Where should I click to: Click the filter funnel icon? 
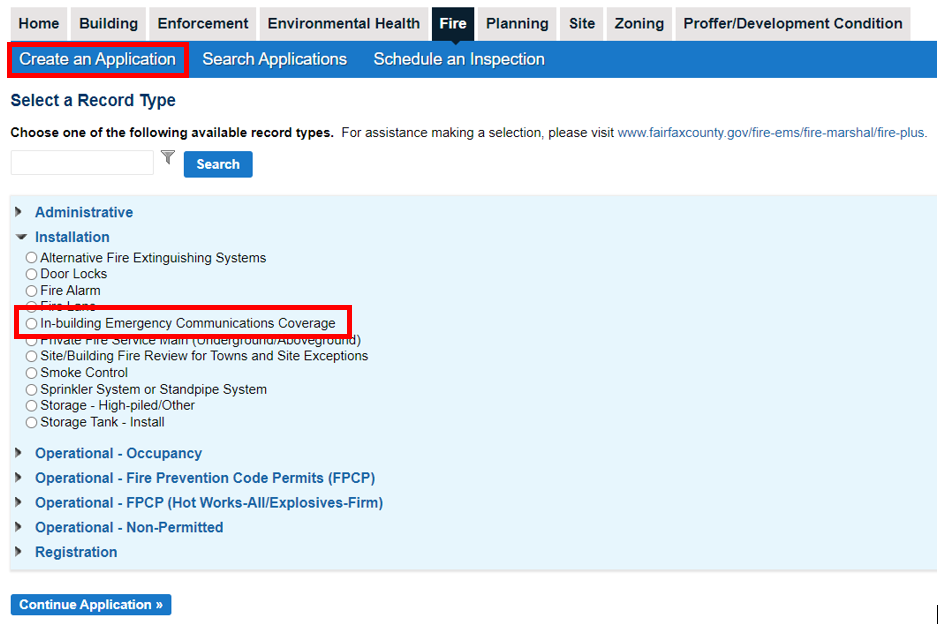coord(168,157)
